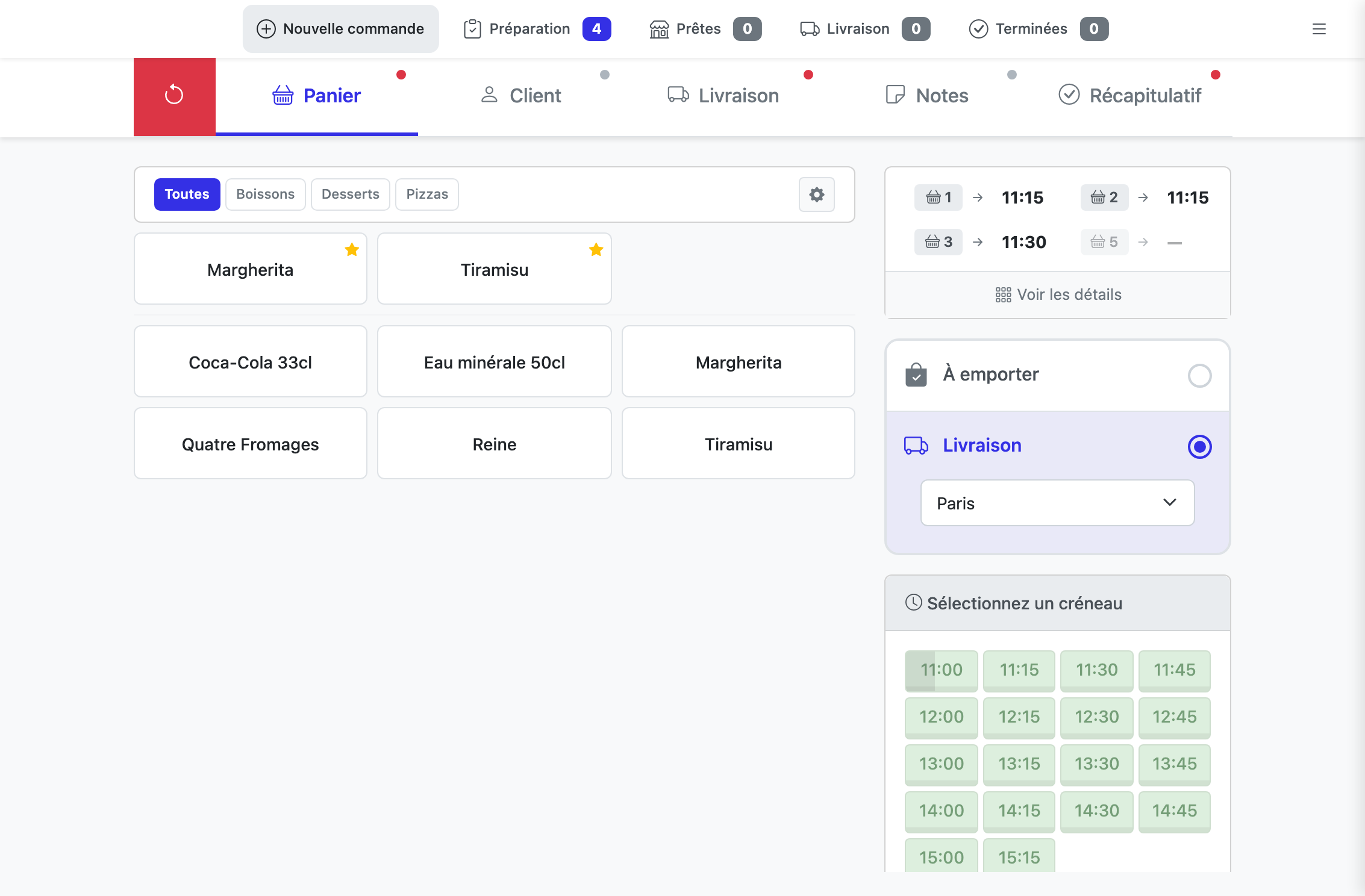
Task: Click the Prêtes storefront icon
Action: (x=659, y=29)
